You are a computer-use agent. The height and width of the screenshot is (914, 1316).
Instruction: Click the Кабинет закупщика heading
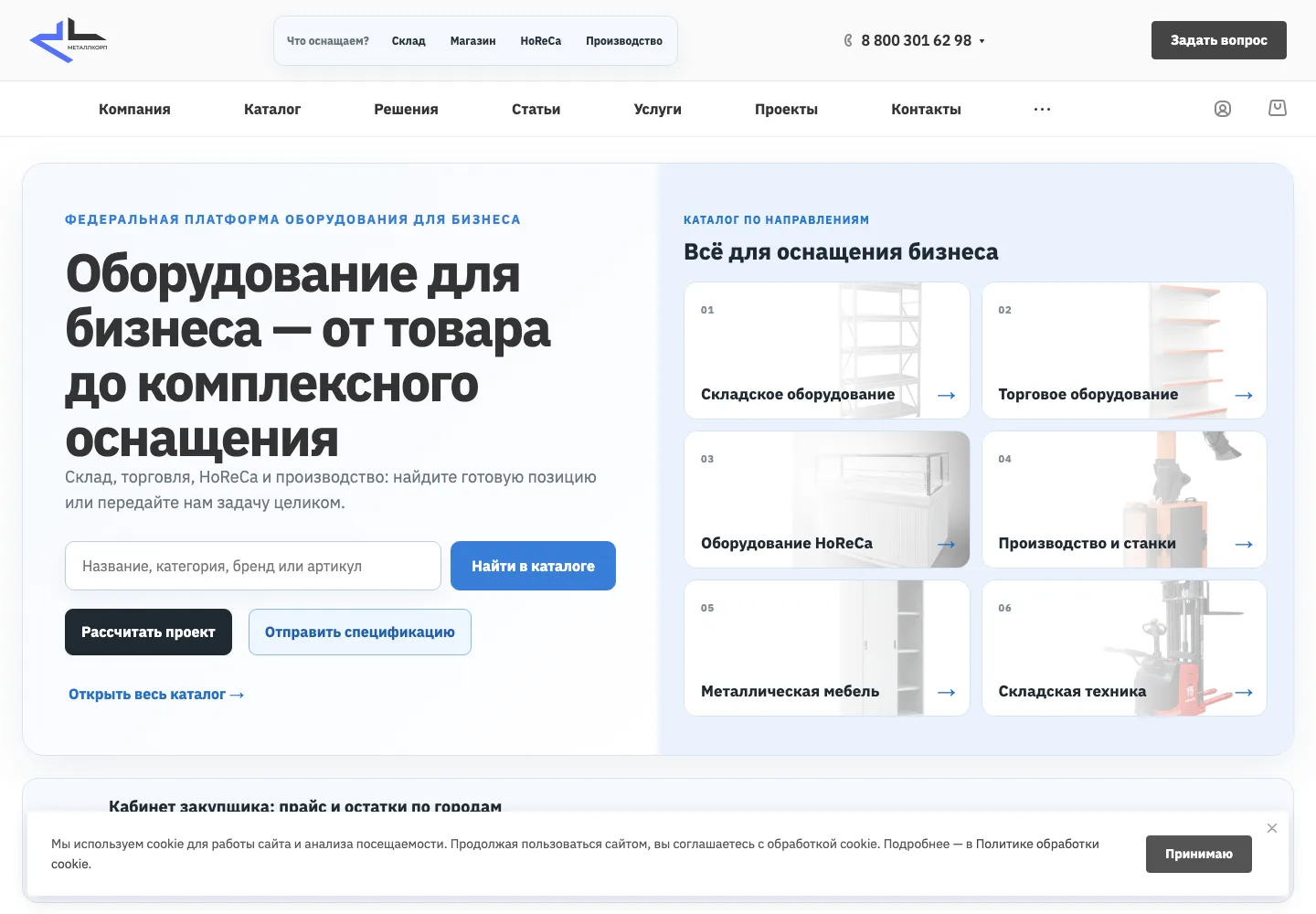(305, 806)
